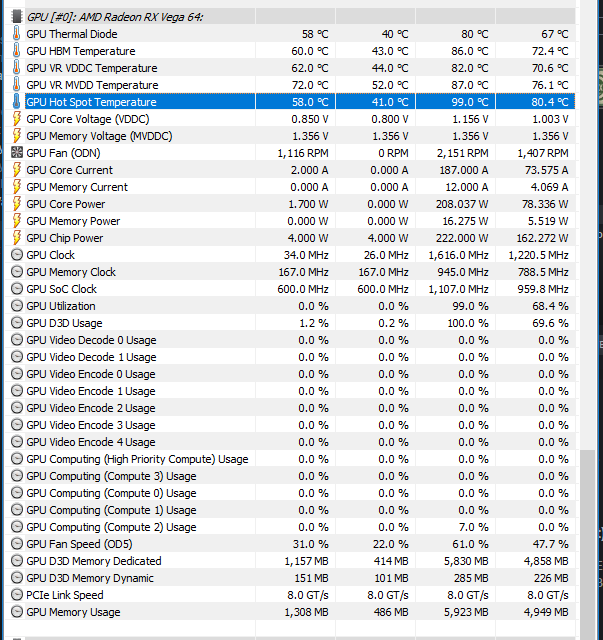Click lightning bolt icon beside GPU Chip Power
Viewport: 603px width, 640px height.
16,238
